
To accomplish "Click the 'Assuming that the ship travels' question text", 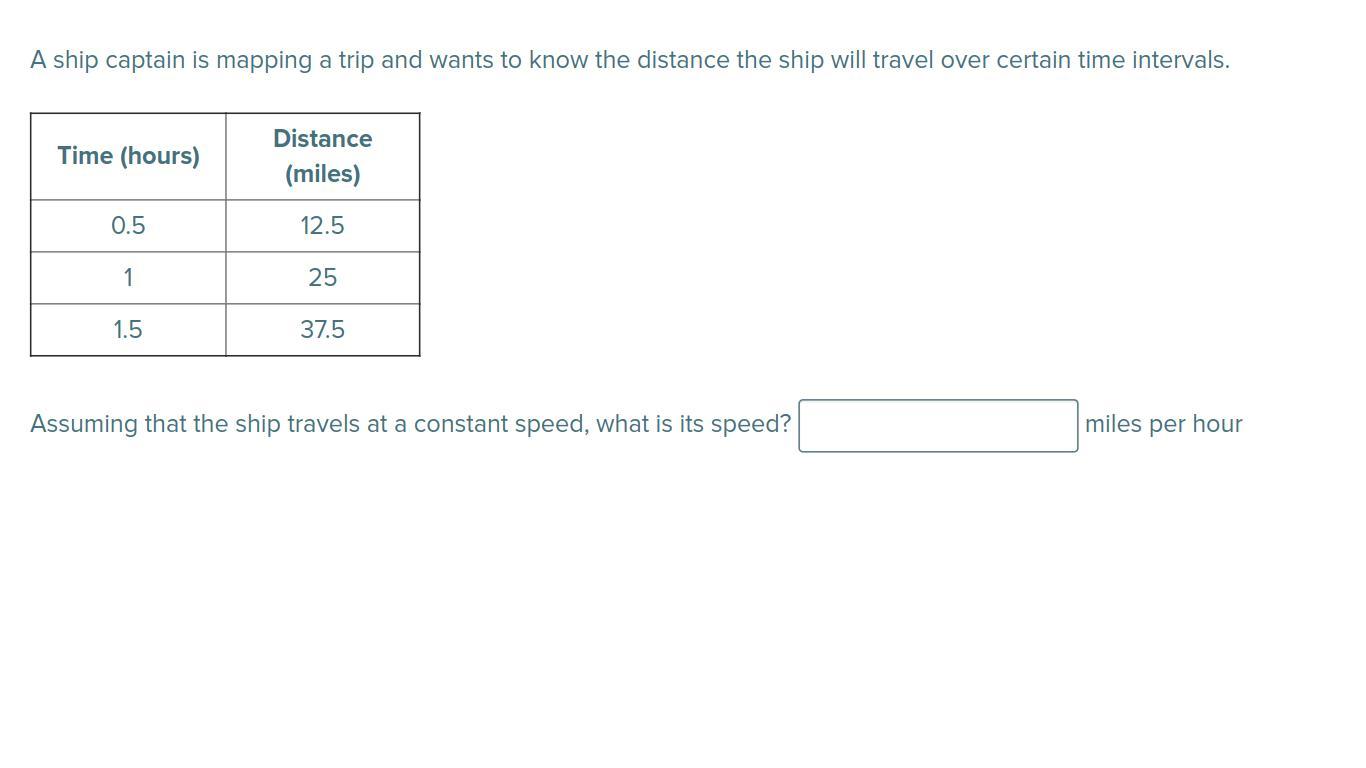I will click(x=410, y=424).
